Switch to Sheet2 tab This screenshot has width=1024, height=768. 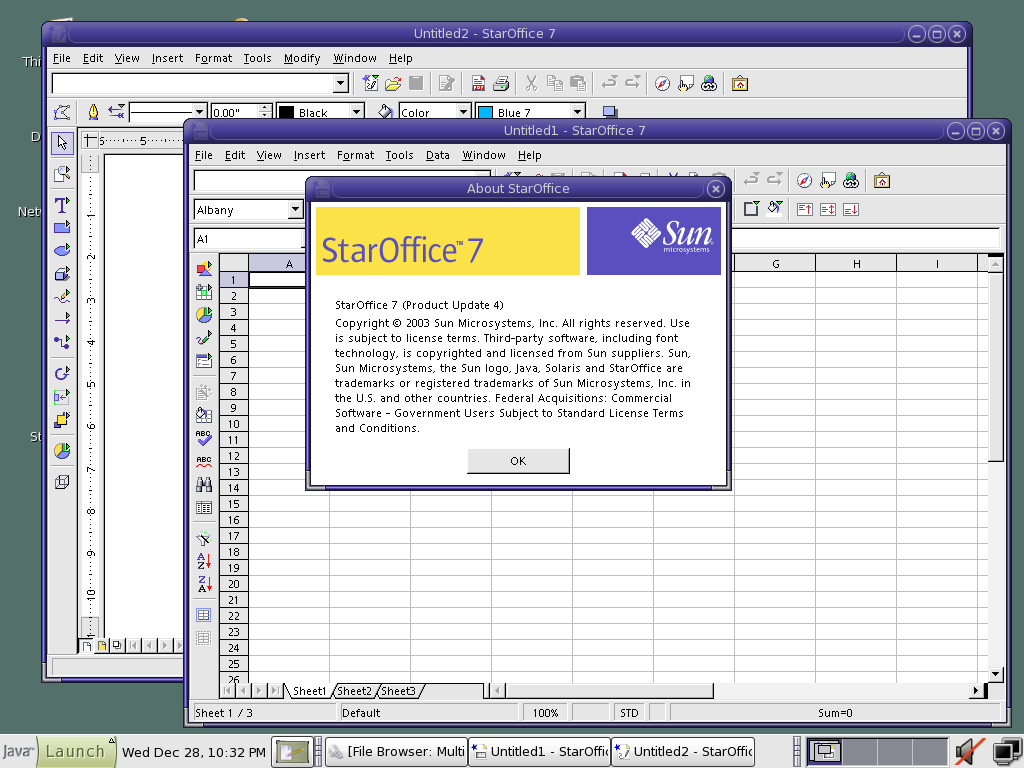pyautogui.click(x=354, y=691)
